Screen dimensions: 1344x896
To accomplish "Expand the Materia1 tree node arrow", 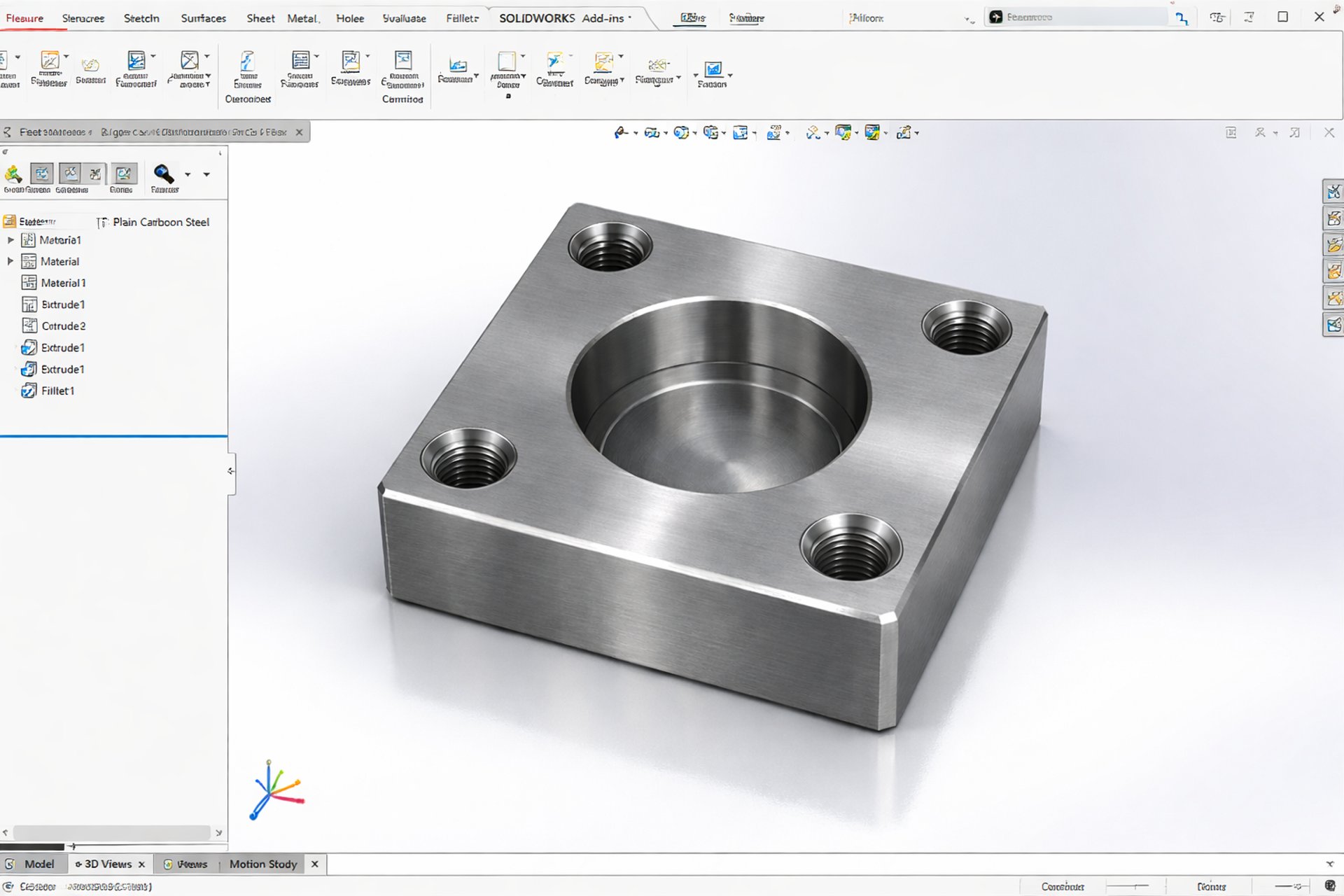I will (10, 240).
